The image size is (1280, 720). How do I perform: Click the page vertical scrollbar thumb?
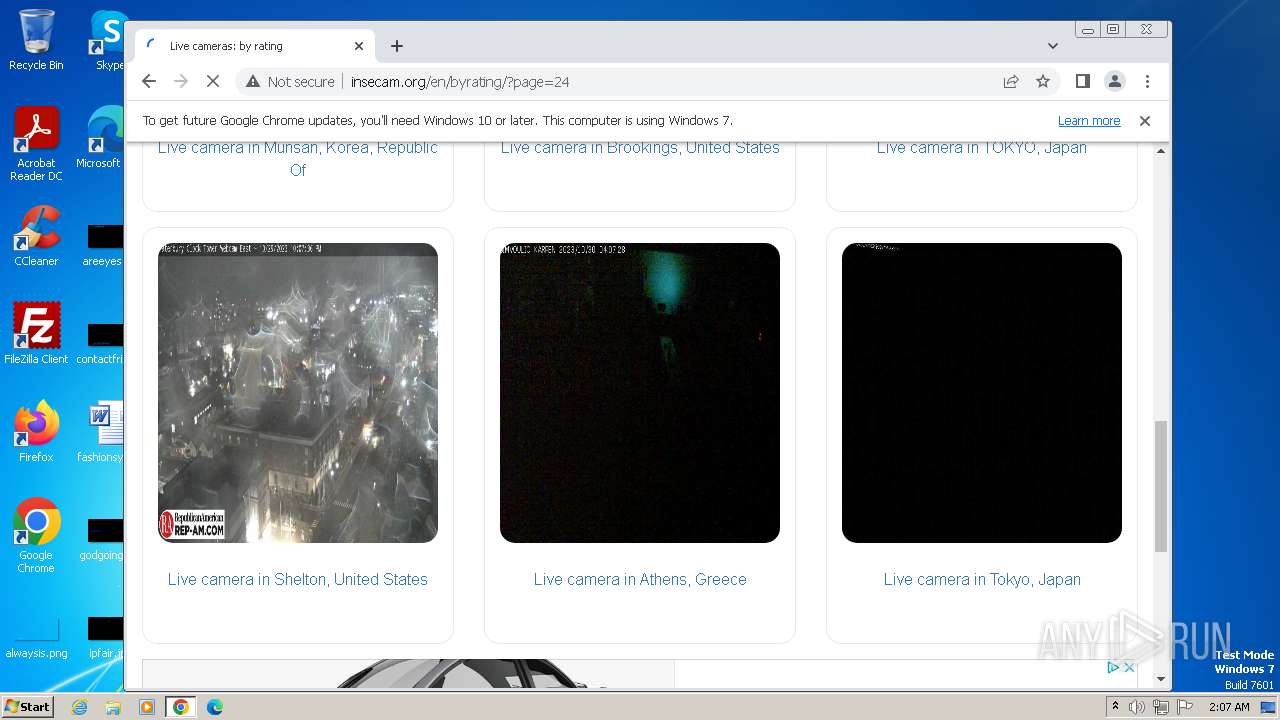[1160, 486]
